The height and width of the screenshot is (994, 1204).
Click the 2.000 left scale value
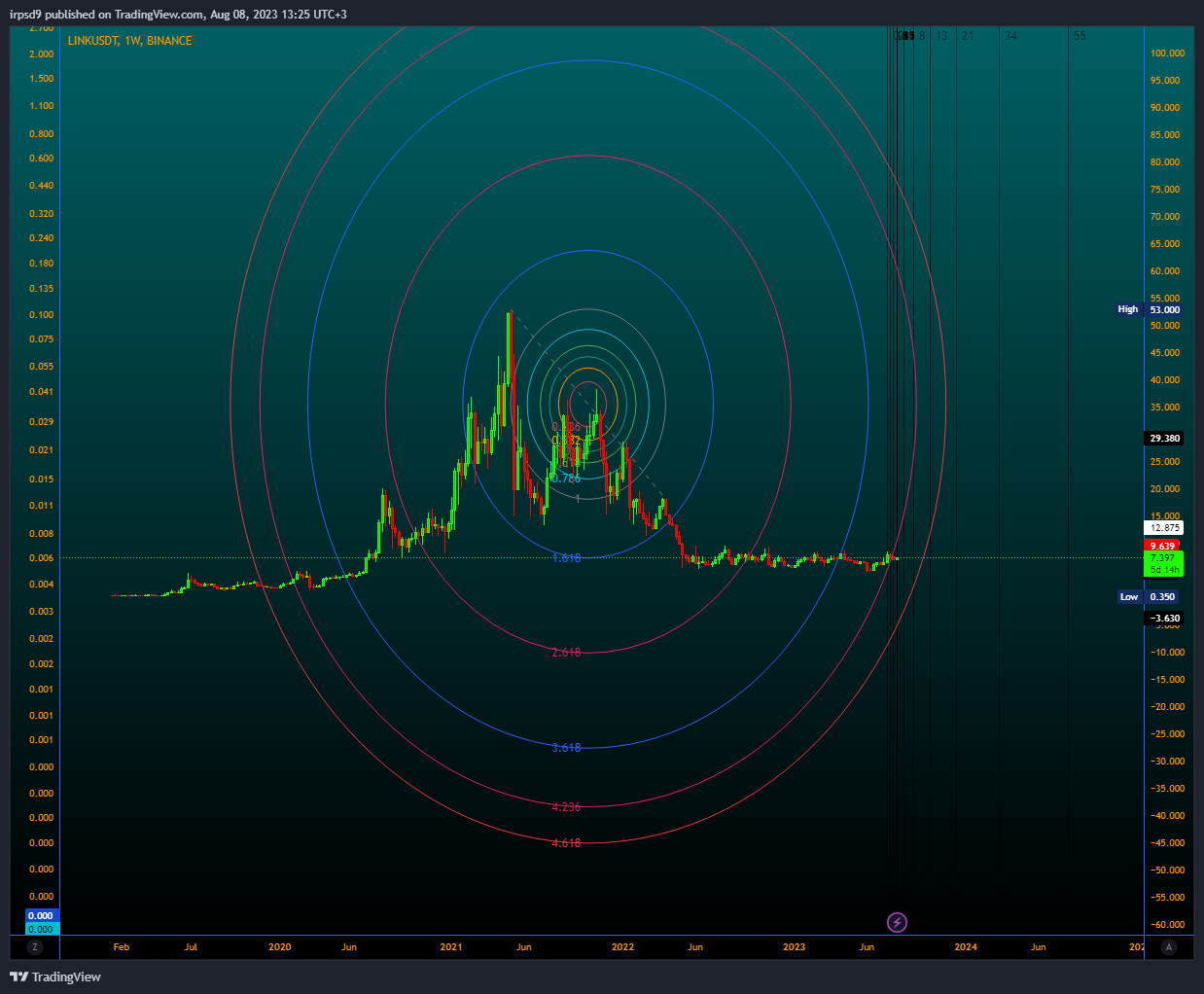click(x=42, y=53)
